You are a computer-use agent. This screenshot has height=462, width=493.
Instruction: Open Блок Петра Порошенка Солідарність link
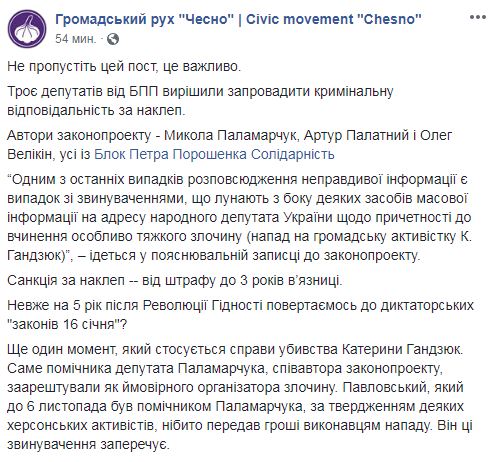pos(214,154)
